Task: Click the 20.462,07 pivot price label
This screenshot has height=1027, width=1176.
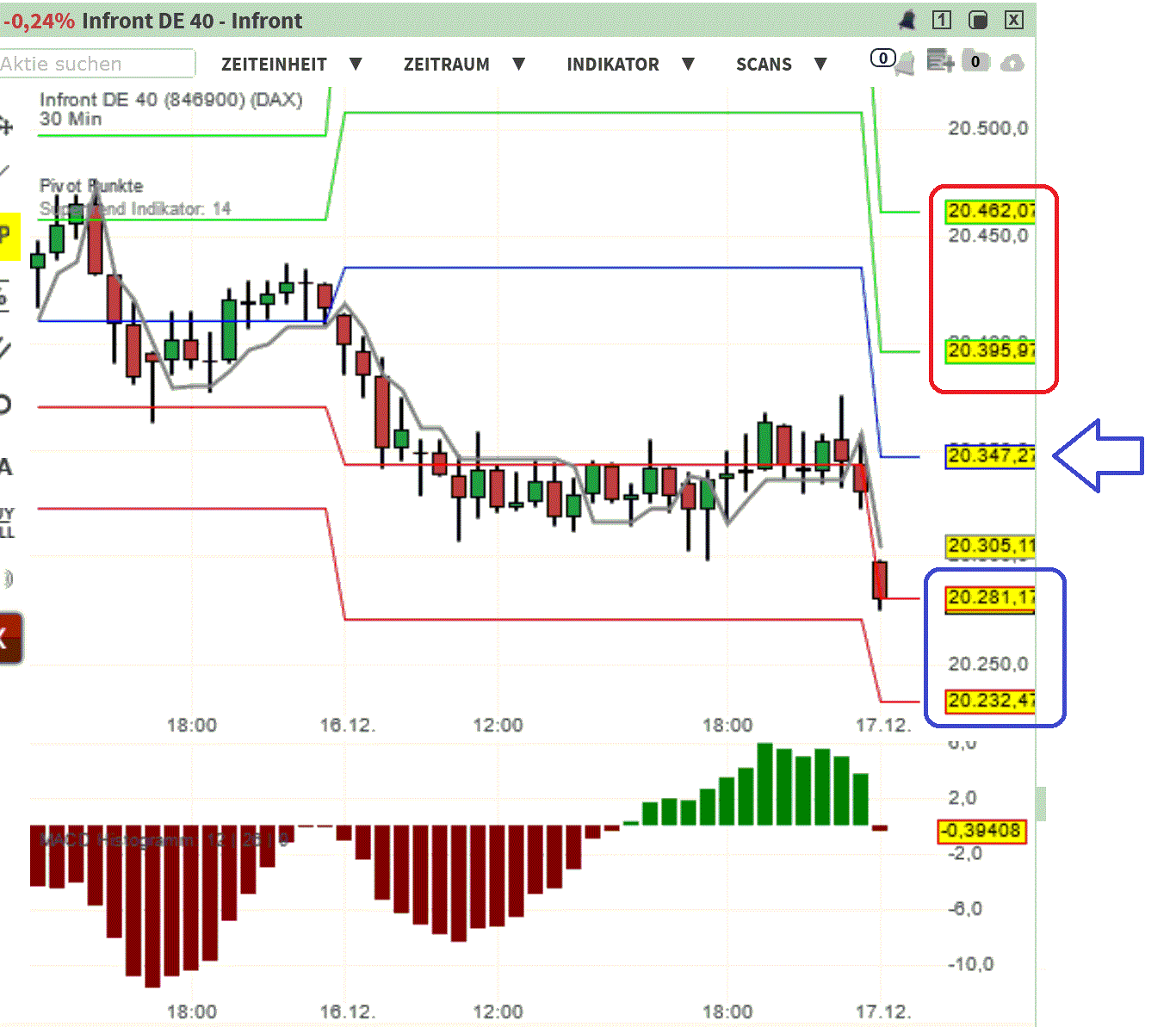Action: click(x=990, y=211)
